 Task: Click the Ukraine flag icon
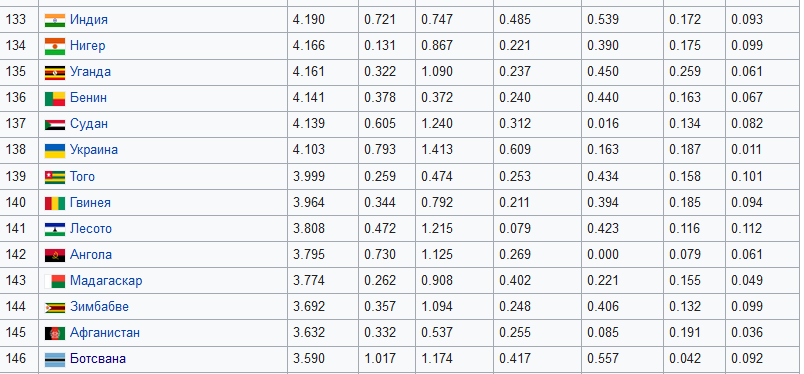[55, 151]
